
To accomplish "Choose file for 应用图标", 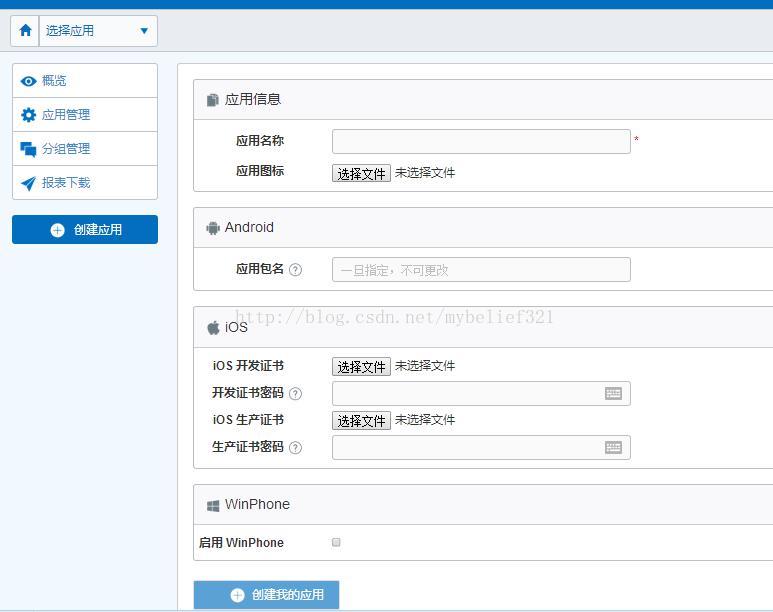I will (361, 173).
